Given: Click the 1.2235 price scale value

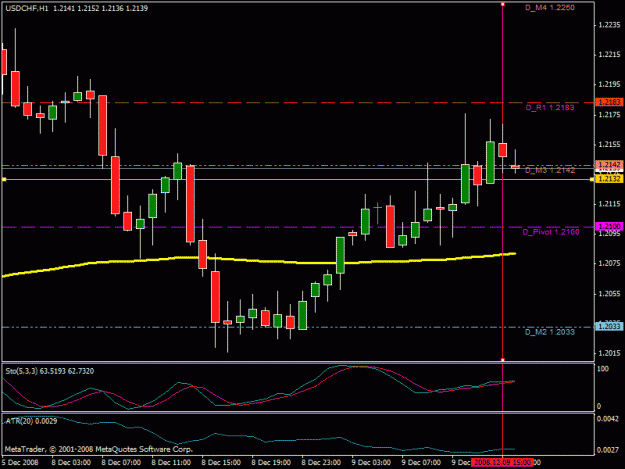Looking at the screenshot, I should [x=610, y=25].
